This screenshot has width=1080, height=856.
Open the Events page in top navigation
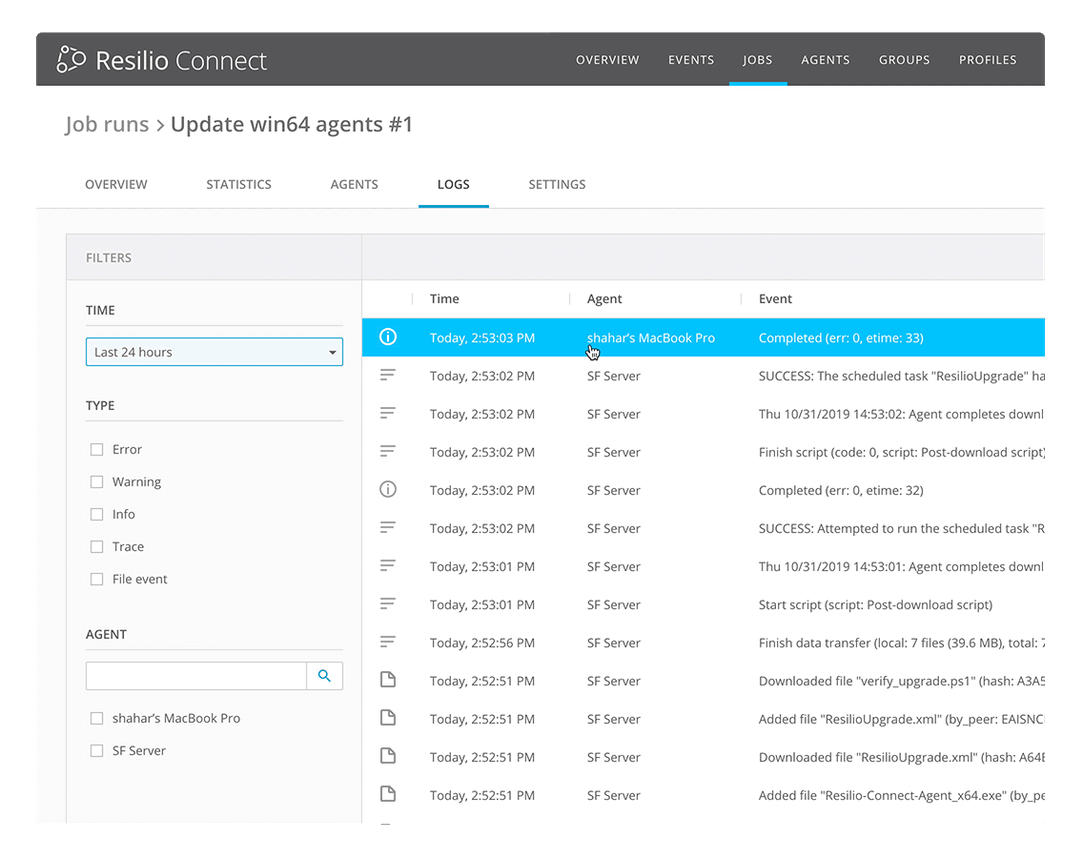tap(691, 60)
